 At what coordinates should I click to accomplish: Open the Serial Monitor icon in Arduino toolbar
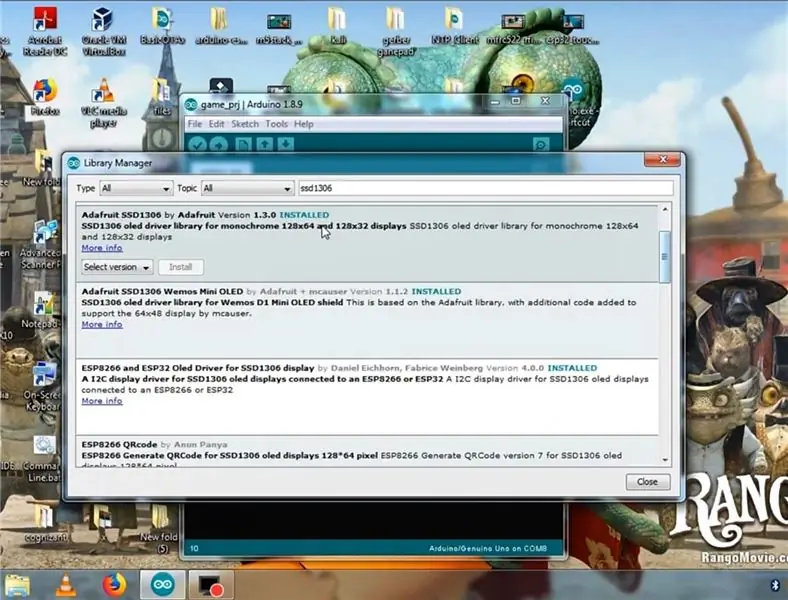[541, 145]
